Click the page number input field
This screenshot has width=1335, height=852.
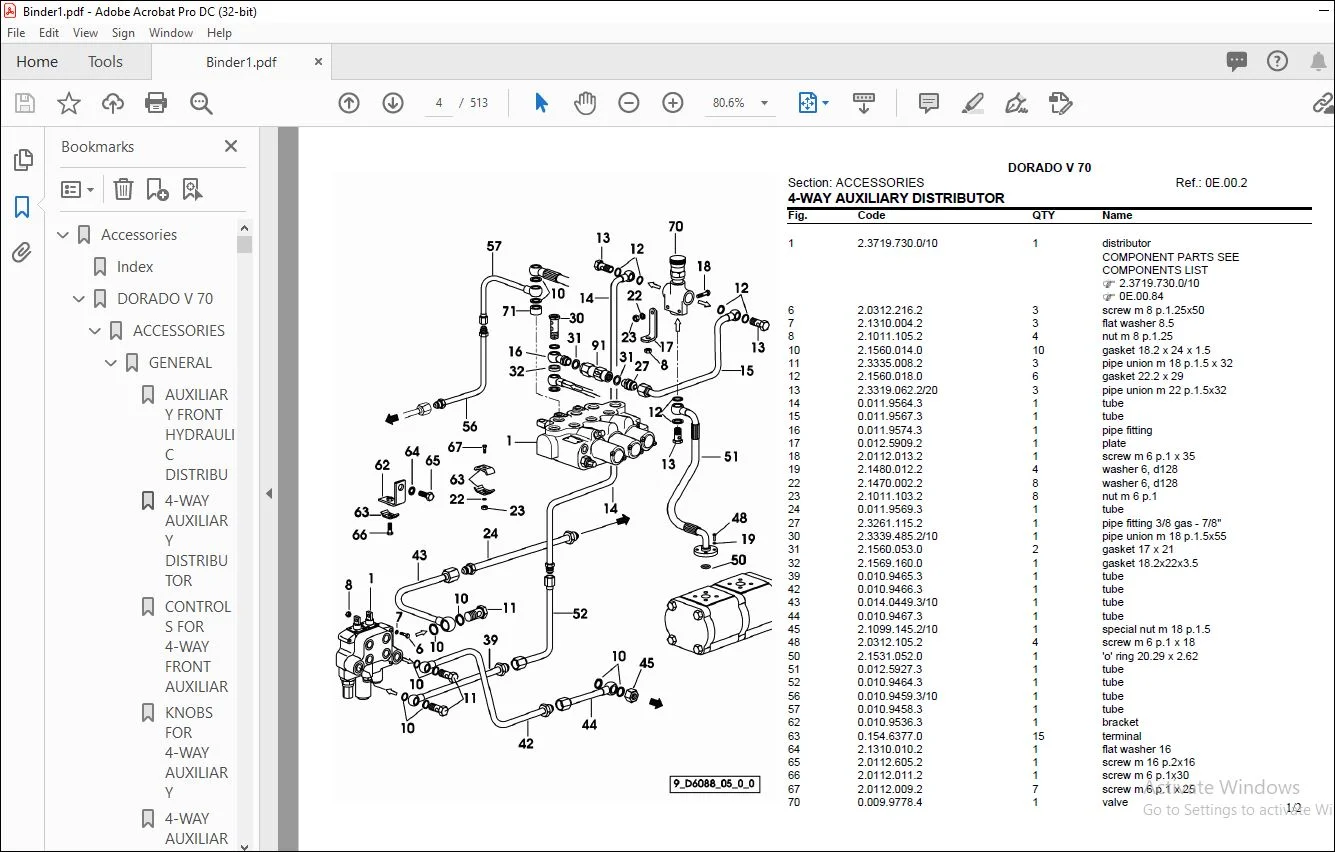439,103
